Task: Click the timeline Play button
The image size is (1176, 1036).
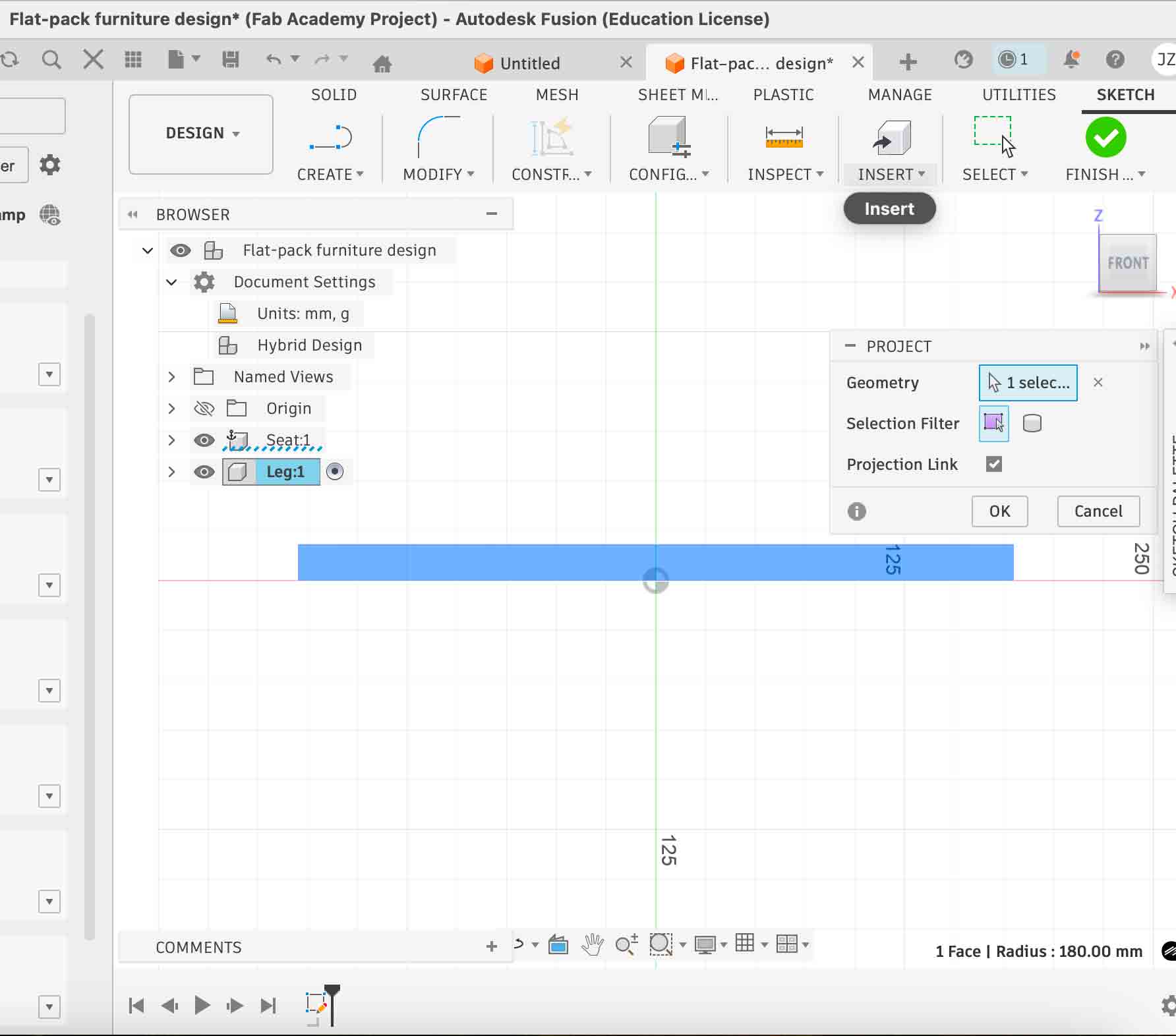Action: (x=202, y=1005)
